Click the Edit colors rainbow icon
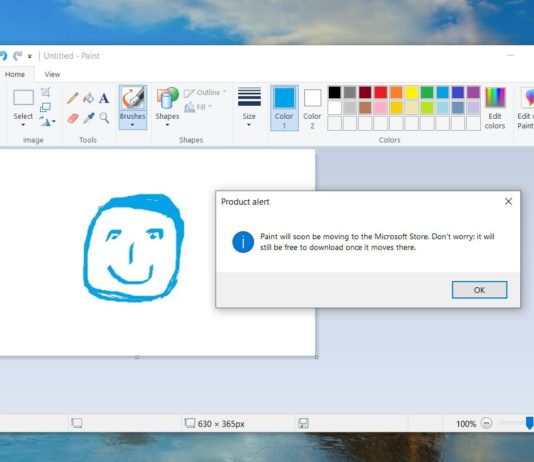 click(495, 98)
